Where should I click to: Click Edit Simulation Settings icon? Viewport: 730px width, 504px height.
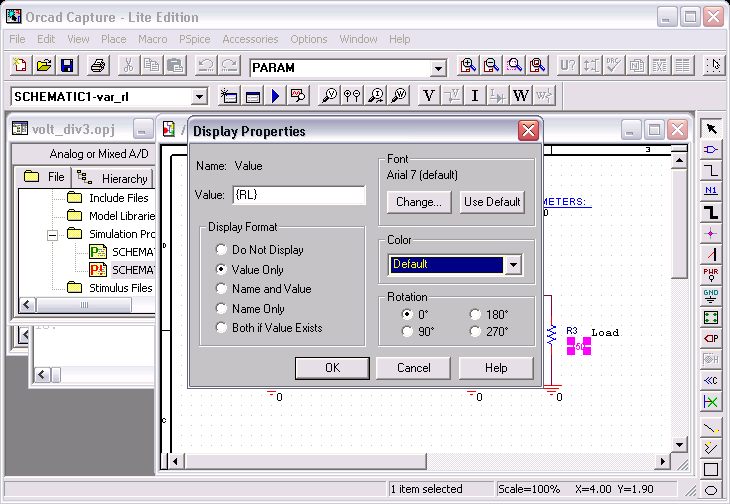253,96
